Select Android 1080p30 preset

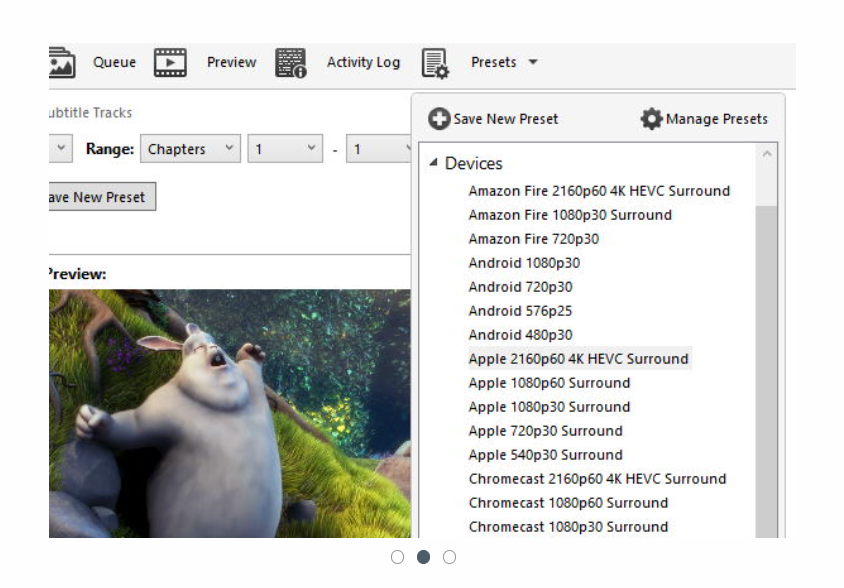click(x=524, y=263)
